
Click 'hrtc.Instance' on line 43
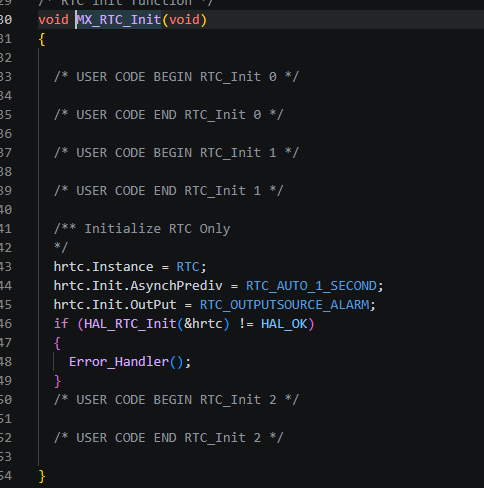point(104,267)
